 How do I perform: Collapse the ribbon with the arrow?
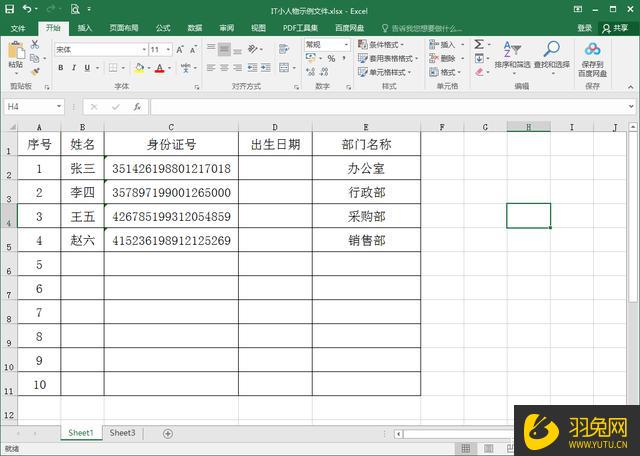(631, 87)
